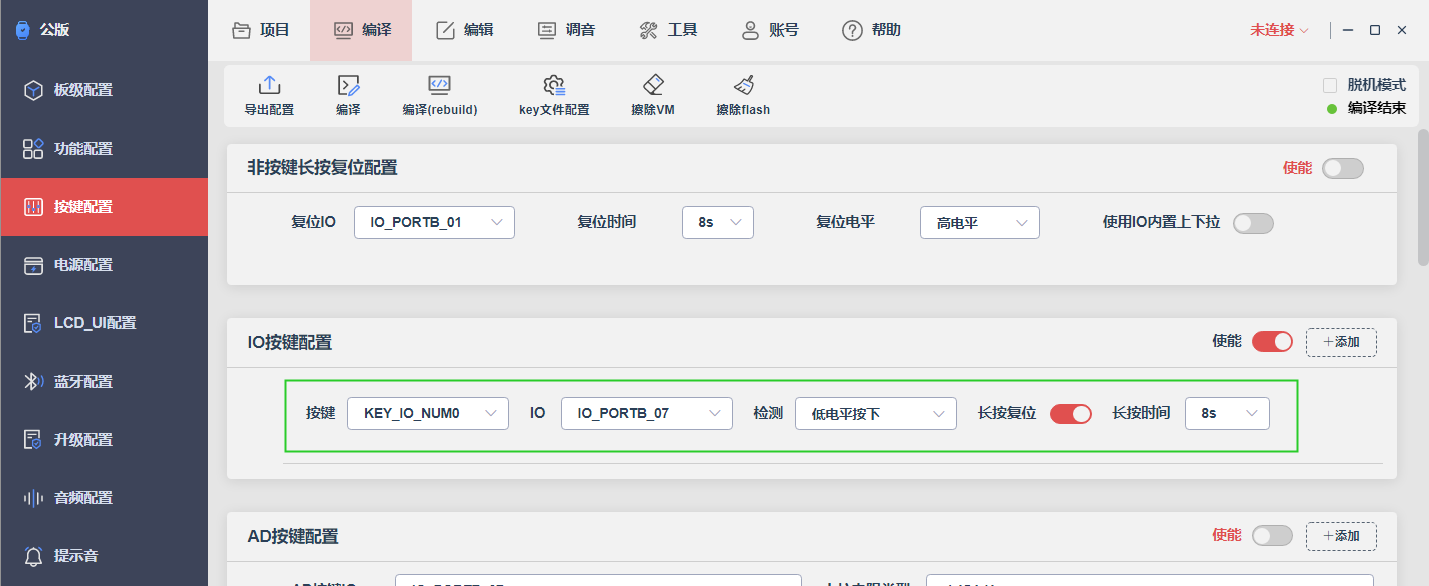Click 添加 button in IO按键配置
The image size is (1429, 586).
[x=1341, y=342]
